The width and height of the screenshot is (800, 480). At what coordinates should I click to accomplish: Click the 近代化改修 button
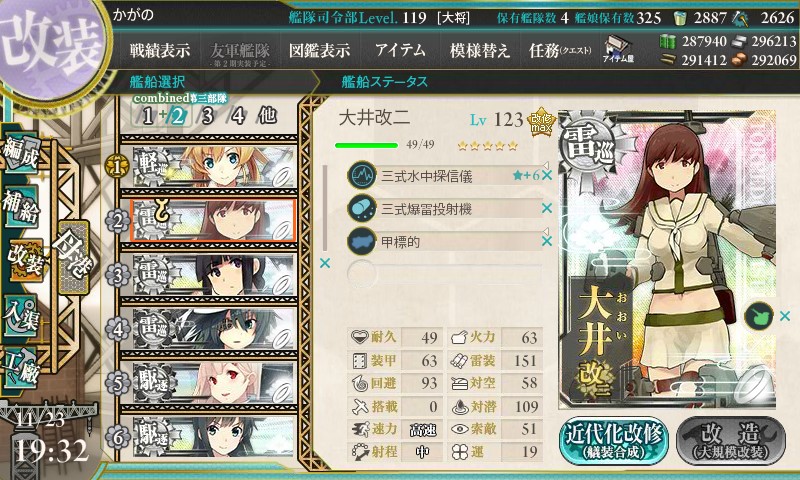[614, 440]
